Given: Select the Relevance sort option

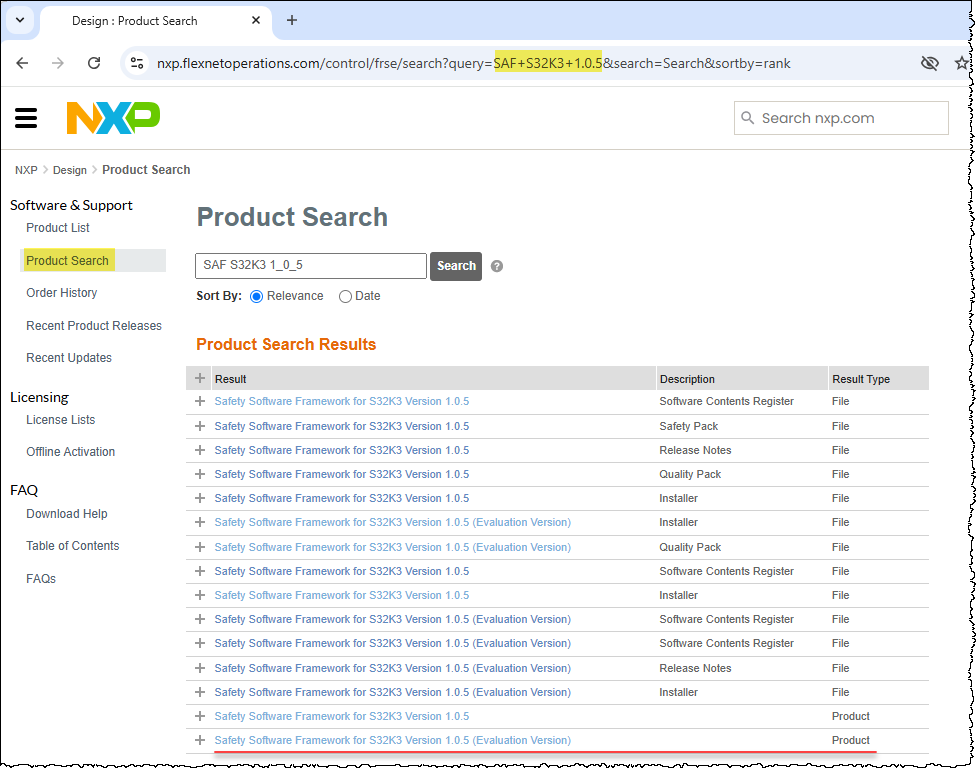Looking at the screenshot, I should point(259,296).
